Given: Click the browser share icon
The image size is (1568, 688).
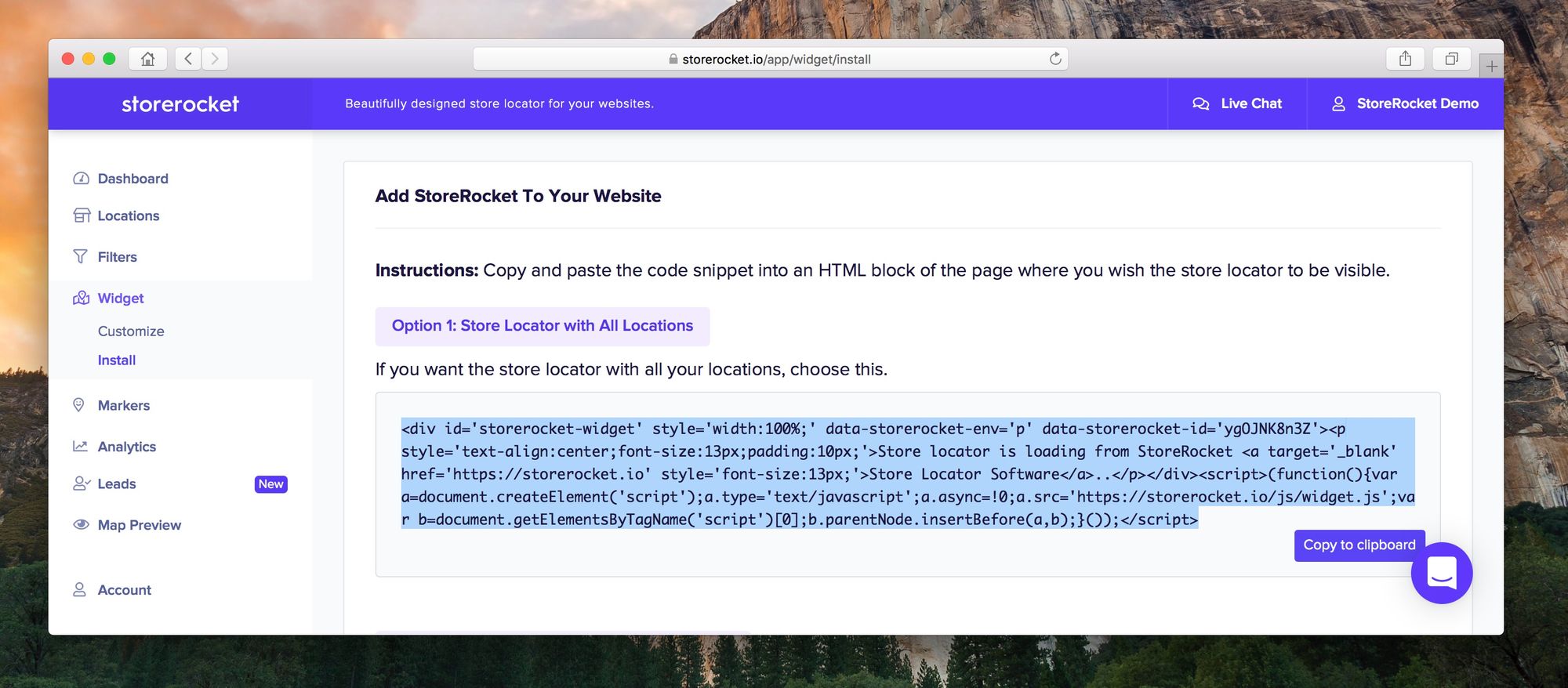Looking at the screenshot, I should coord(1405,59).
